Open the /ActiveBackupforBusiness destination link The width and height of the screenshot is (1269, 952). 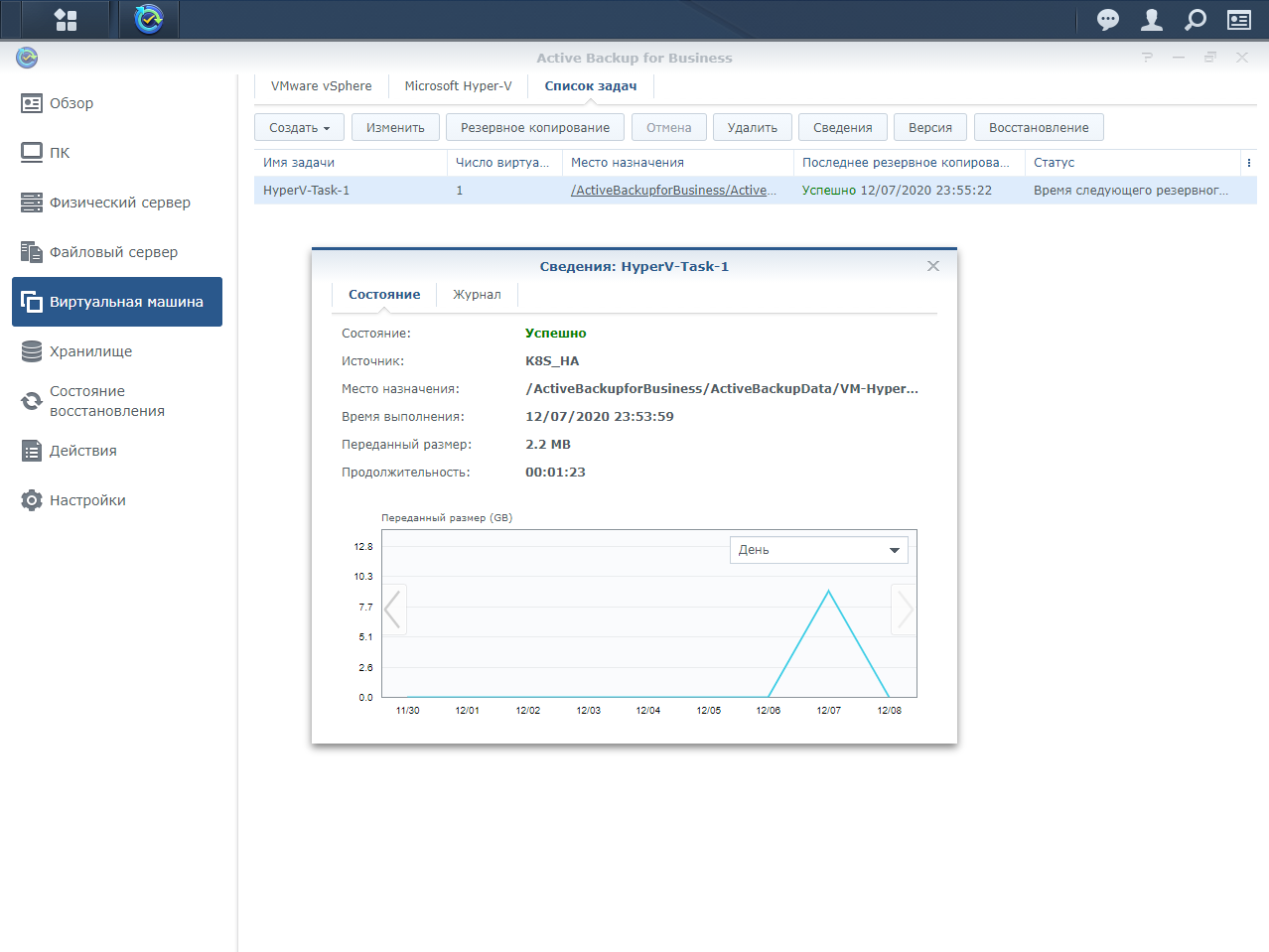674,191
